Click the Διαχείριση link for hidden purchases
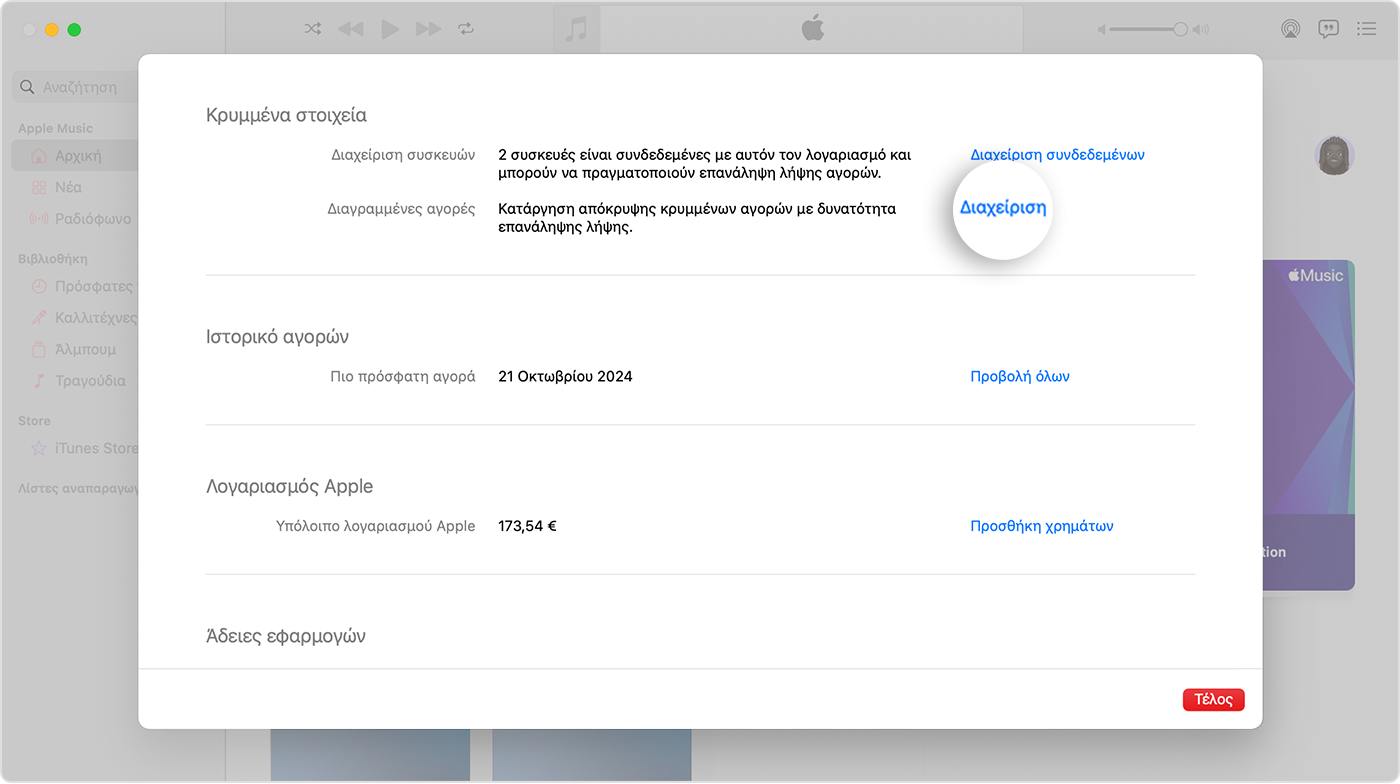The image size is (1400, 784). (1003, 208)
